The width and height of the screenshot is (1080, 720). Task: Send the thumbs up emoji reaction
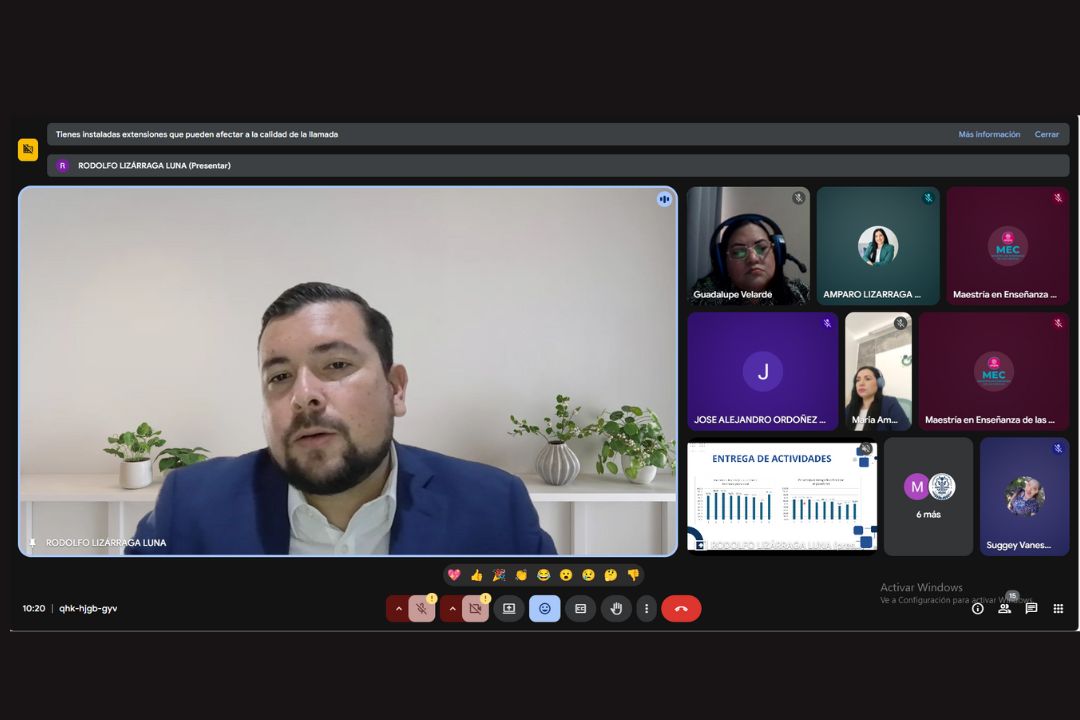click(x=476, y=575)
